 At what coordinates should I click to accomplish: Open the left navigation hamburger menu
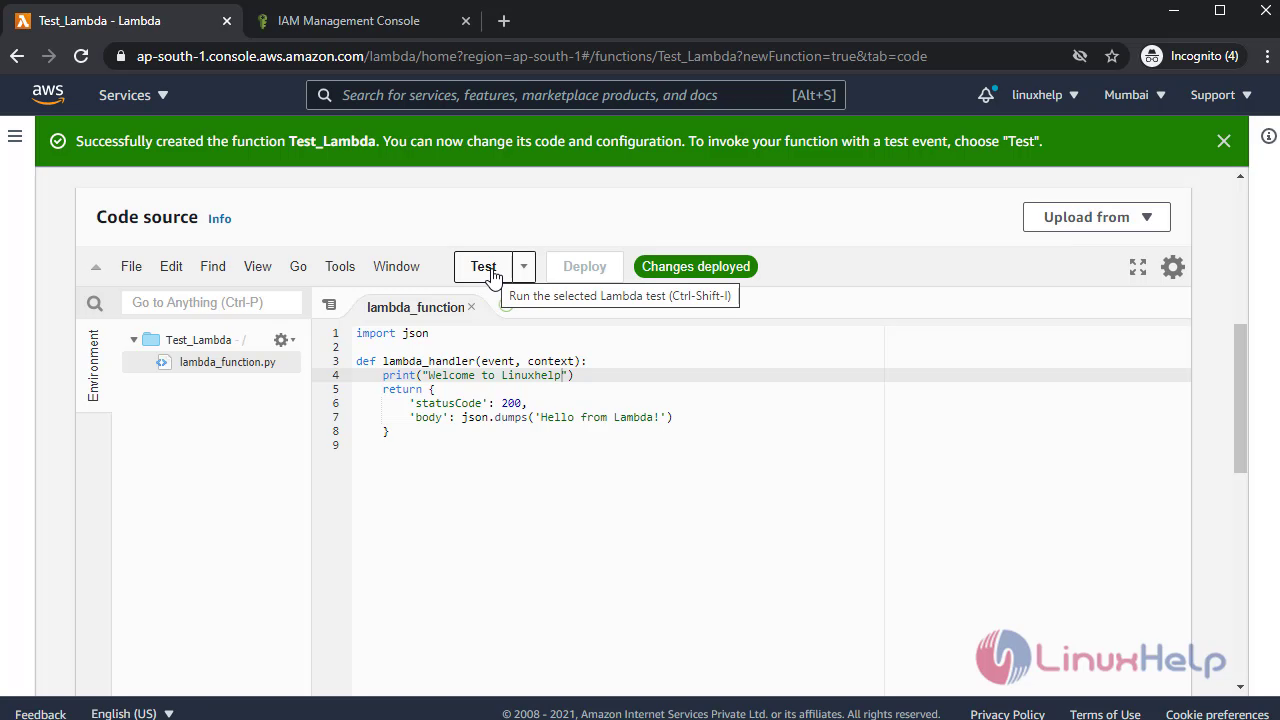(x=15, y=136)
